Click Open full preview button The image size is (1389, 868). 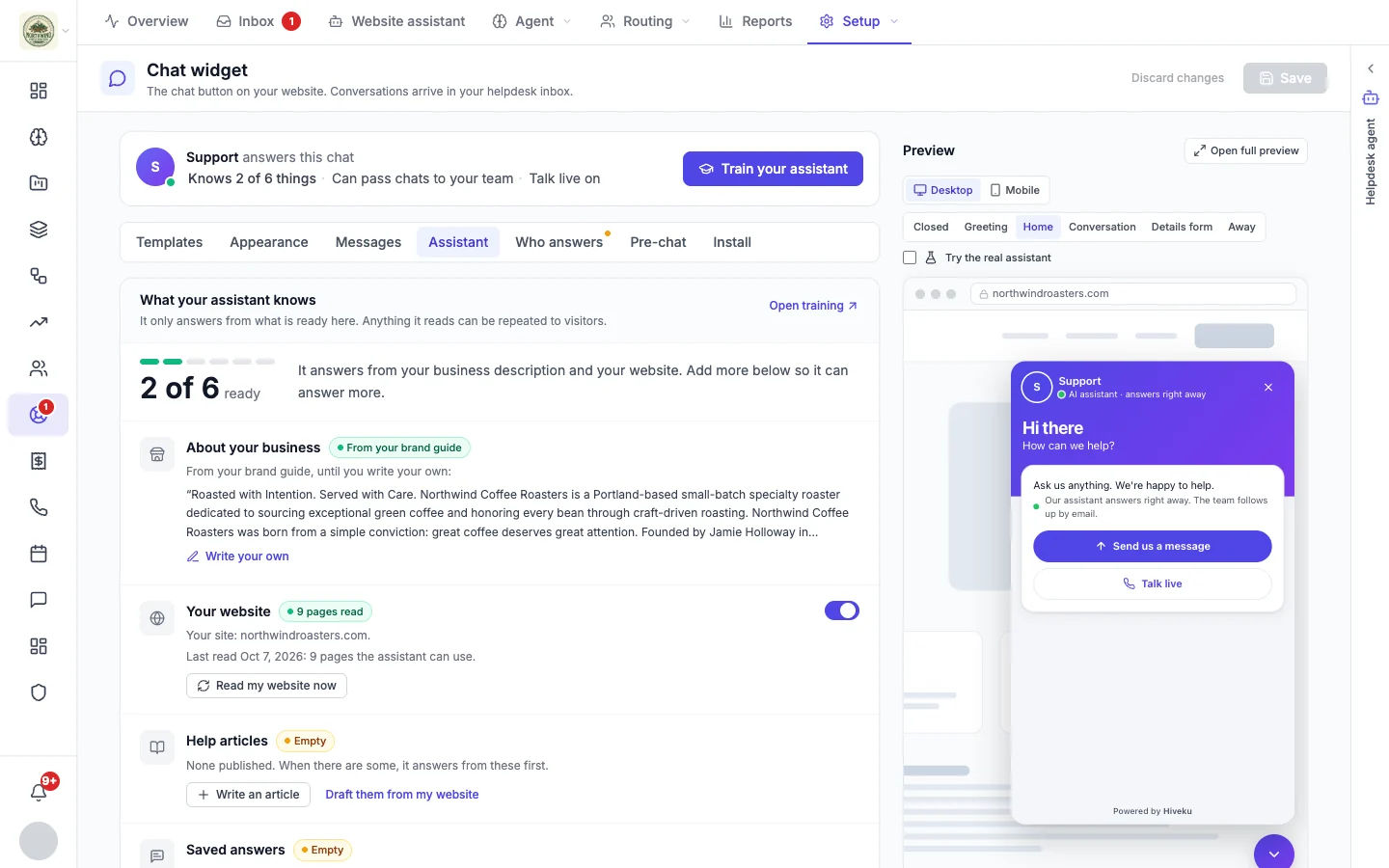[1245, 150]
